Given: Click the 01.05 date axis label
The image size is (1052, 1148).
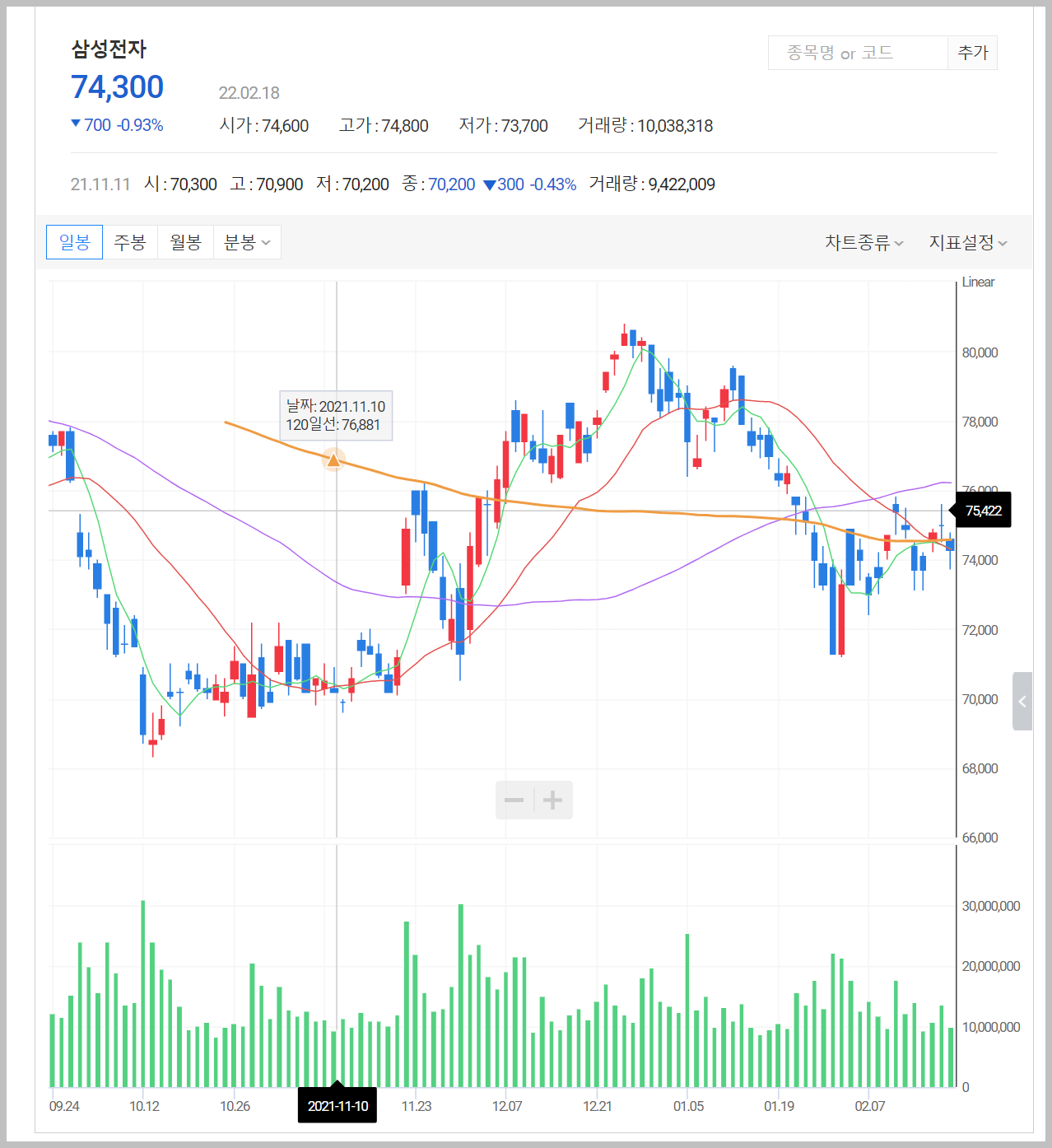Looking at the screenshot, I should (688, 1106).
